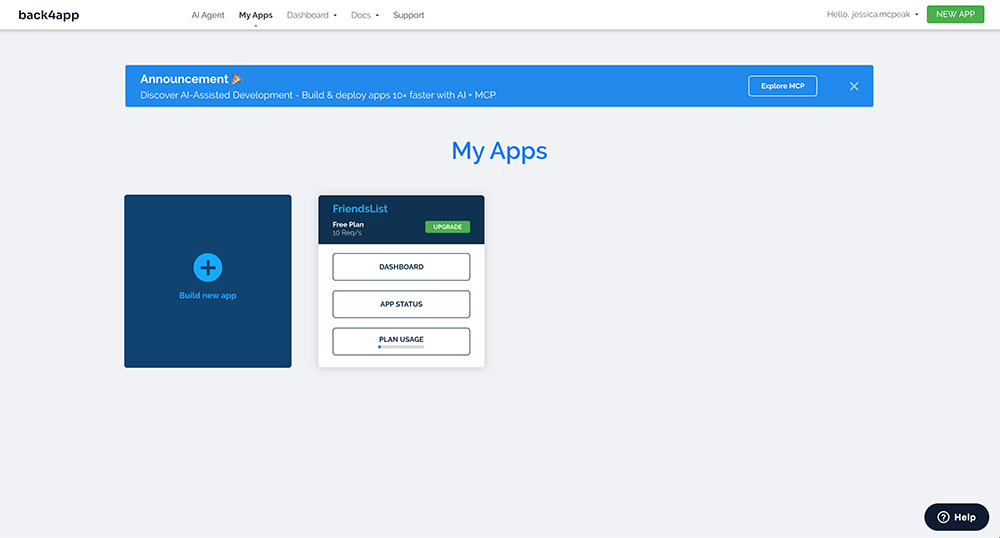Screen dimensions: 1000x538
Task: Open the jessica.mcpeak account dropdown
Action: click(872, 14)
